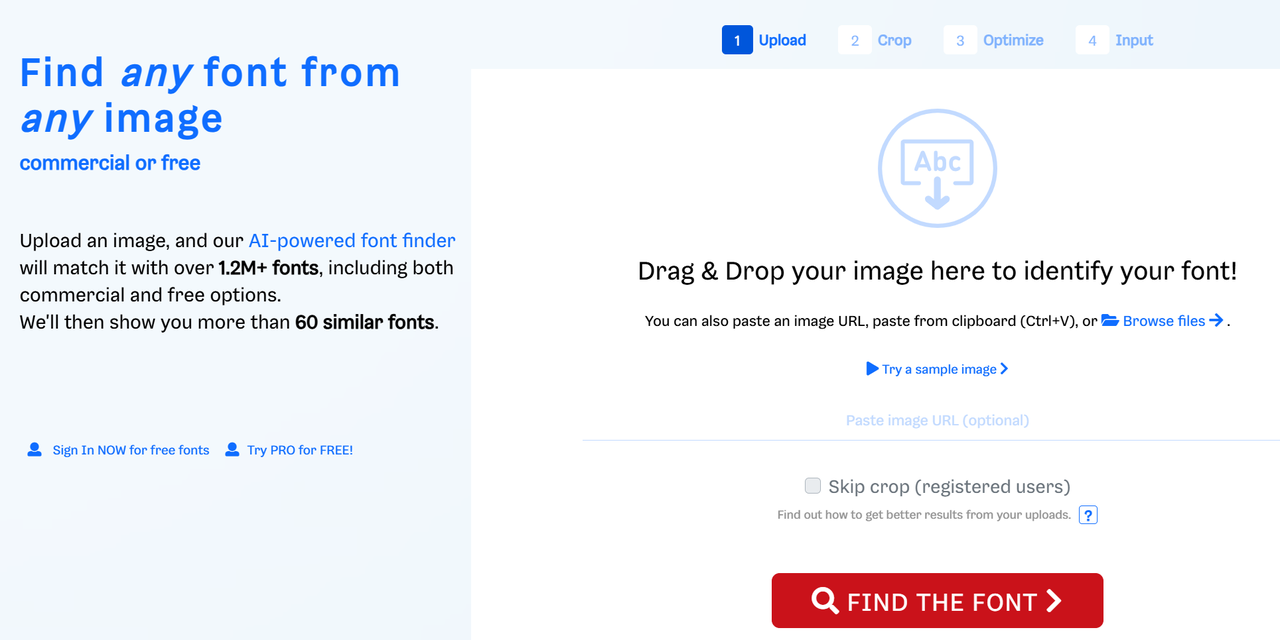This screenshot has width=1280, height=640.
Task: Click the magnifier icon on the red button
Action: (x=825, y=601)
